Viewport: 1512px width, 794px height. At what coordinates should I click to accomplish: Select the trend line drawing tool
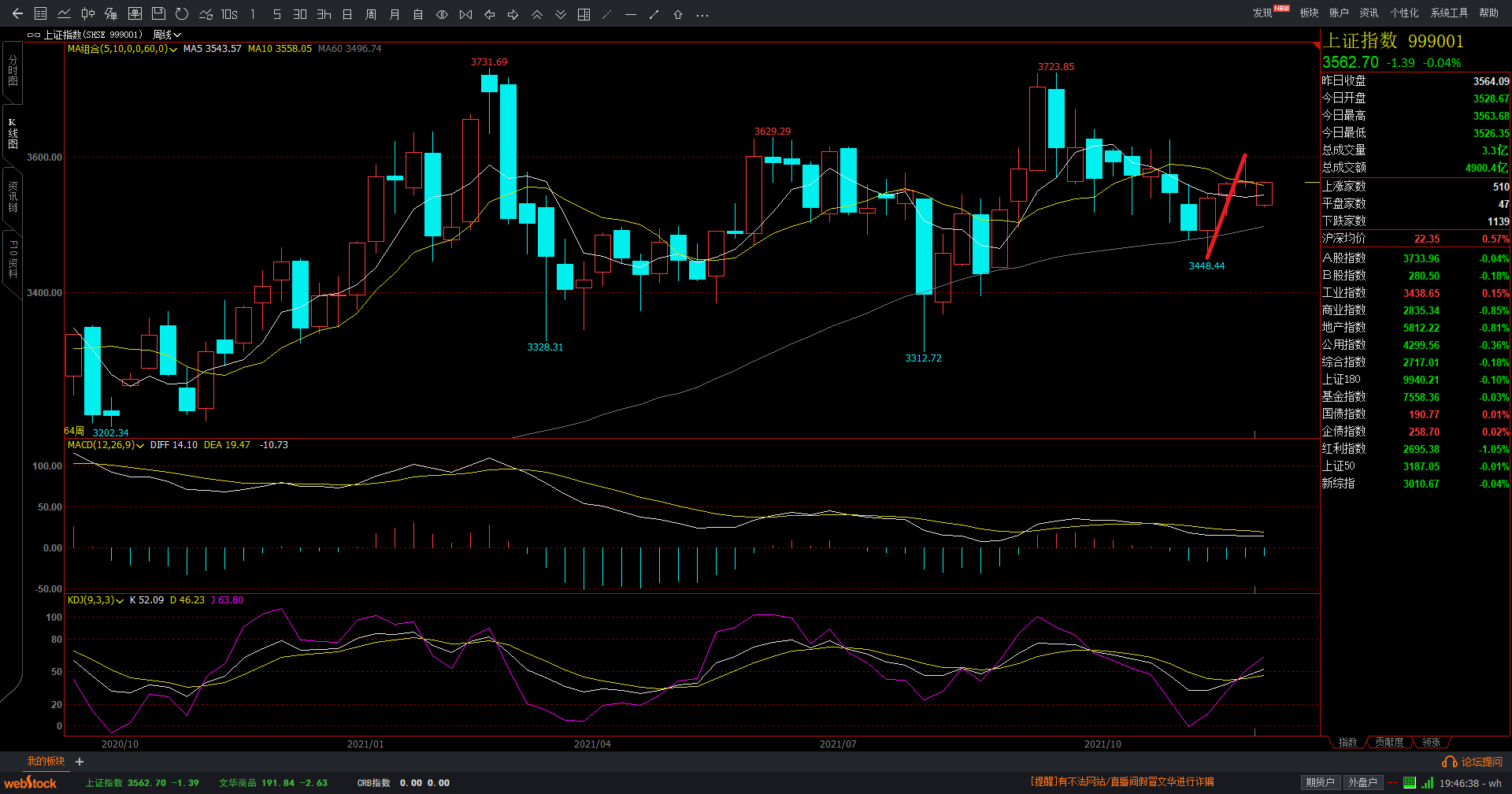(x=654, y=14)
